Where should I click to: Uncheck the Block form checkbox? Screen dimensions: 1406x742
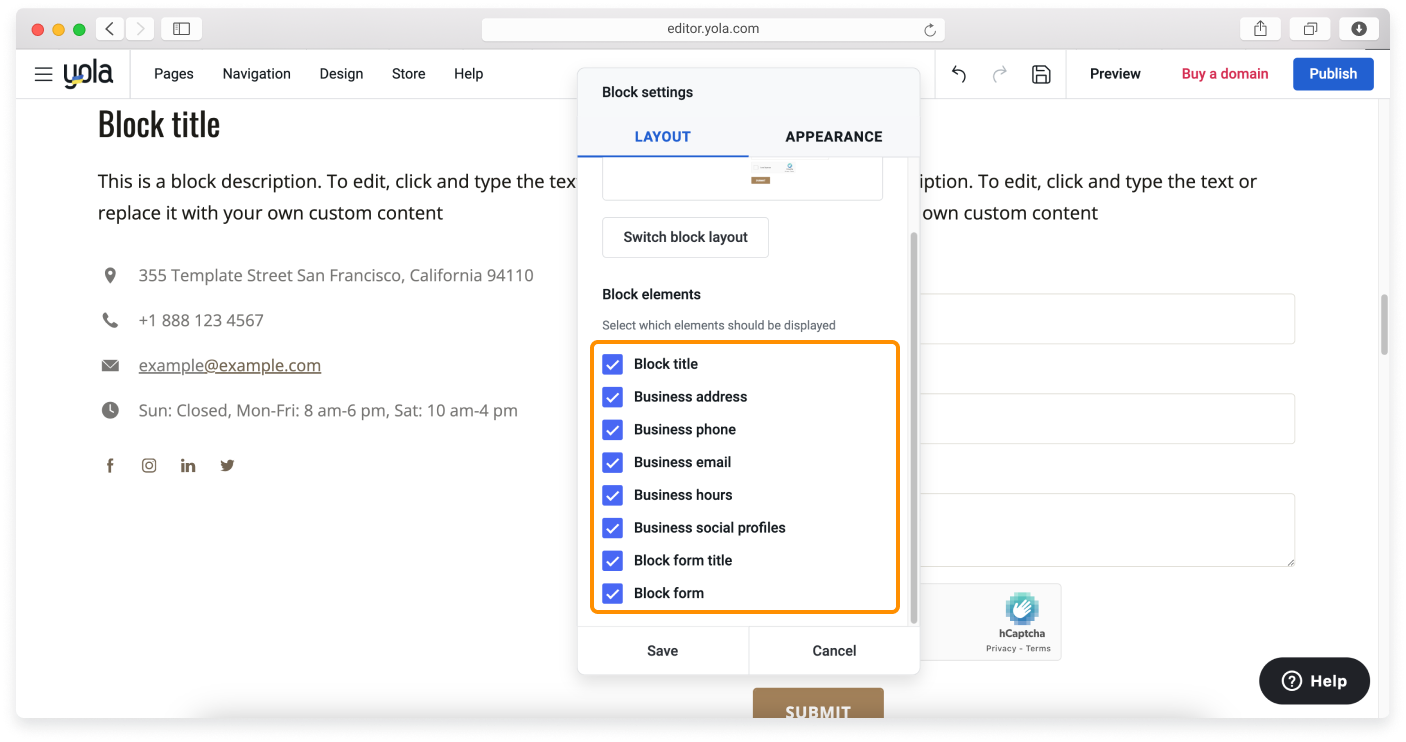click(612, 593)
